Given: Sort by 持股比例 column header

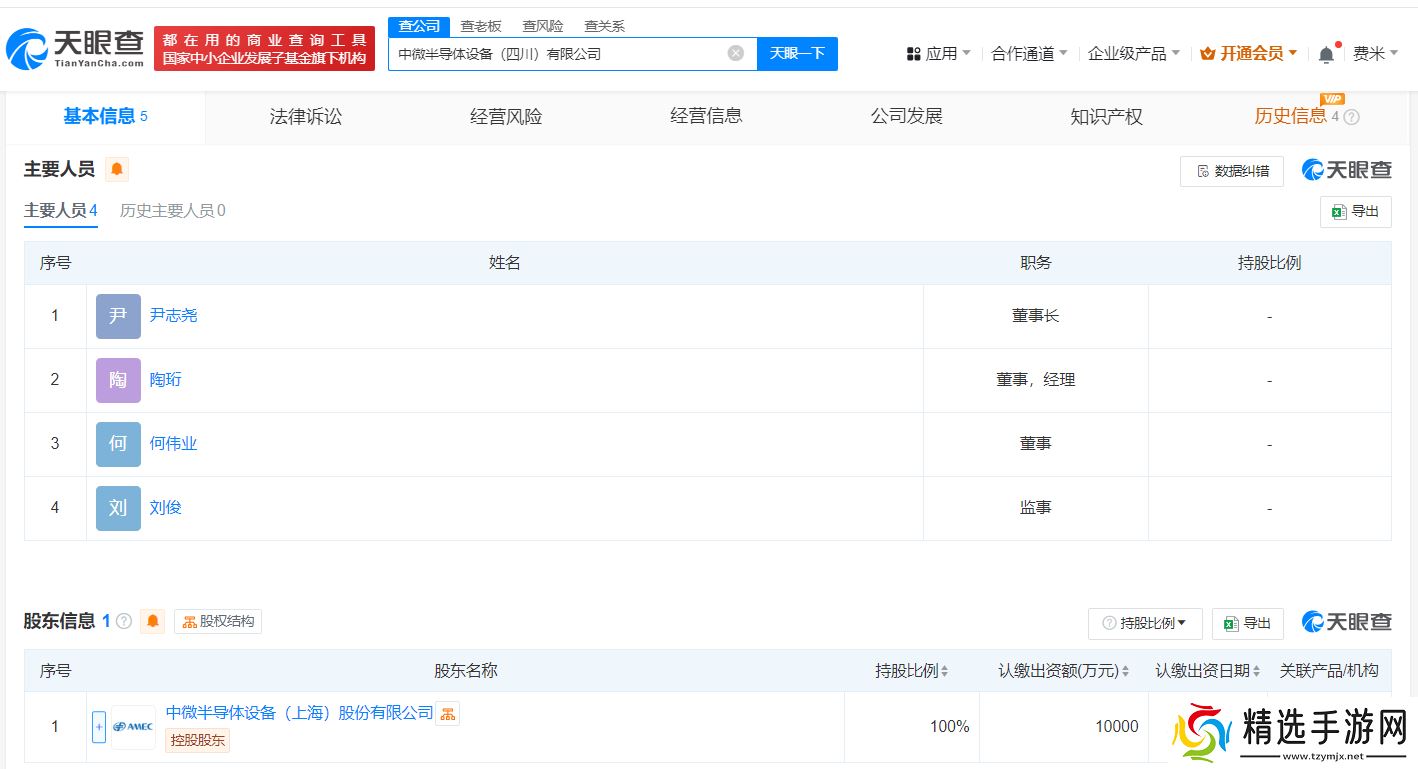Looking at the screenshot, I should (911, 671).
